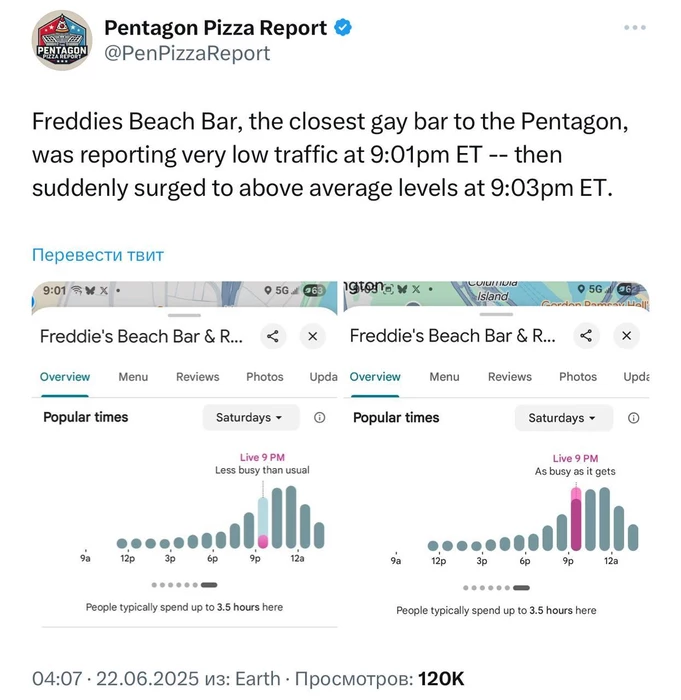Open tweet options three-dot menu
The image size is (681, 700).
[635, 28]
